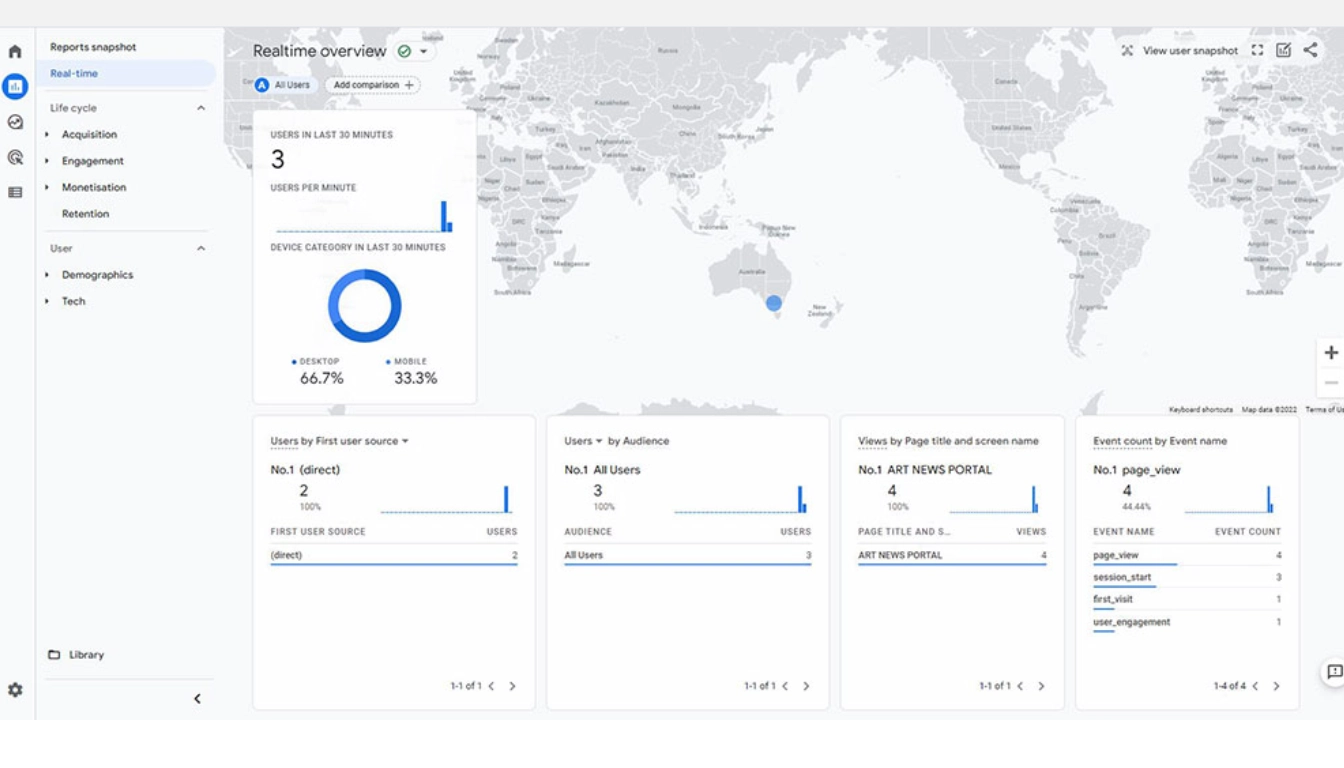Click USERS IN LAST 30 MINUTES label
The height and width of the screenshot is (768, 1344).
[331, 135]
